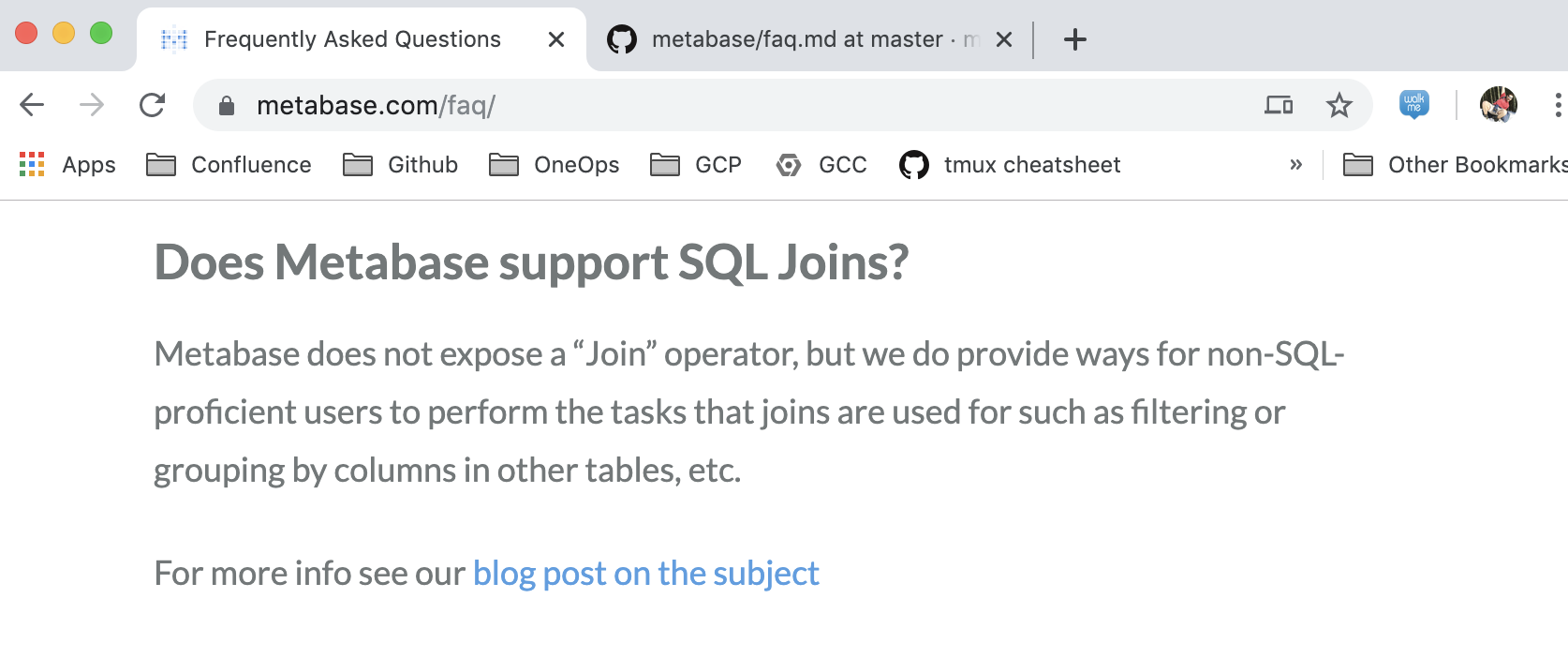Reload the current page

click(153, 105)
